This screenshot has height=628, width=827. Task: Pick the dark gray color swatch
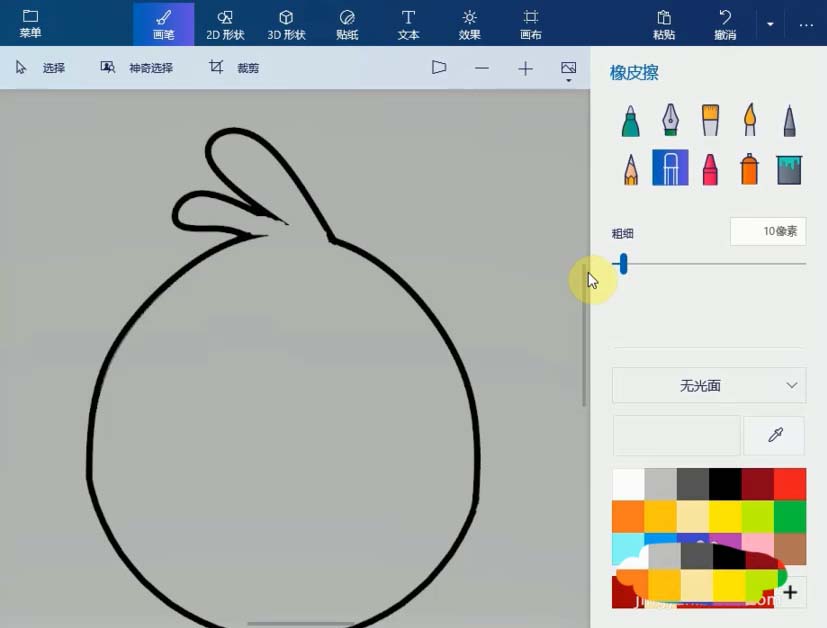pos(693,484)
